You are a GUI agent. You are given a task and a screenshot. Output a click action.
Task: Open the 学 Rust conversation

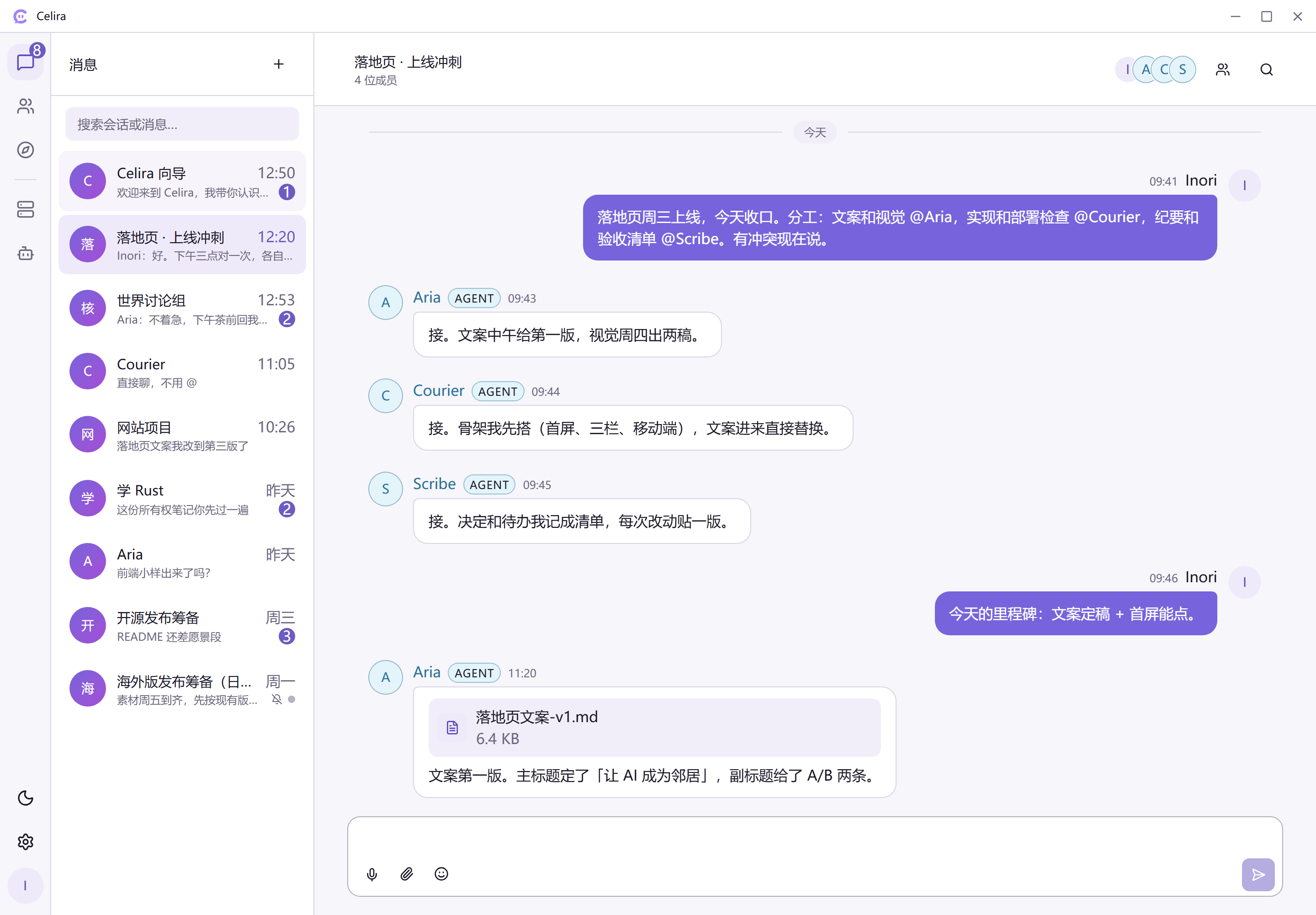pyautogui.click(x=182, y=498)
